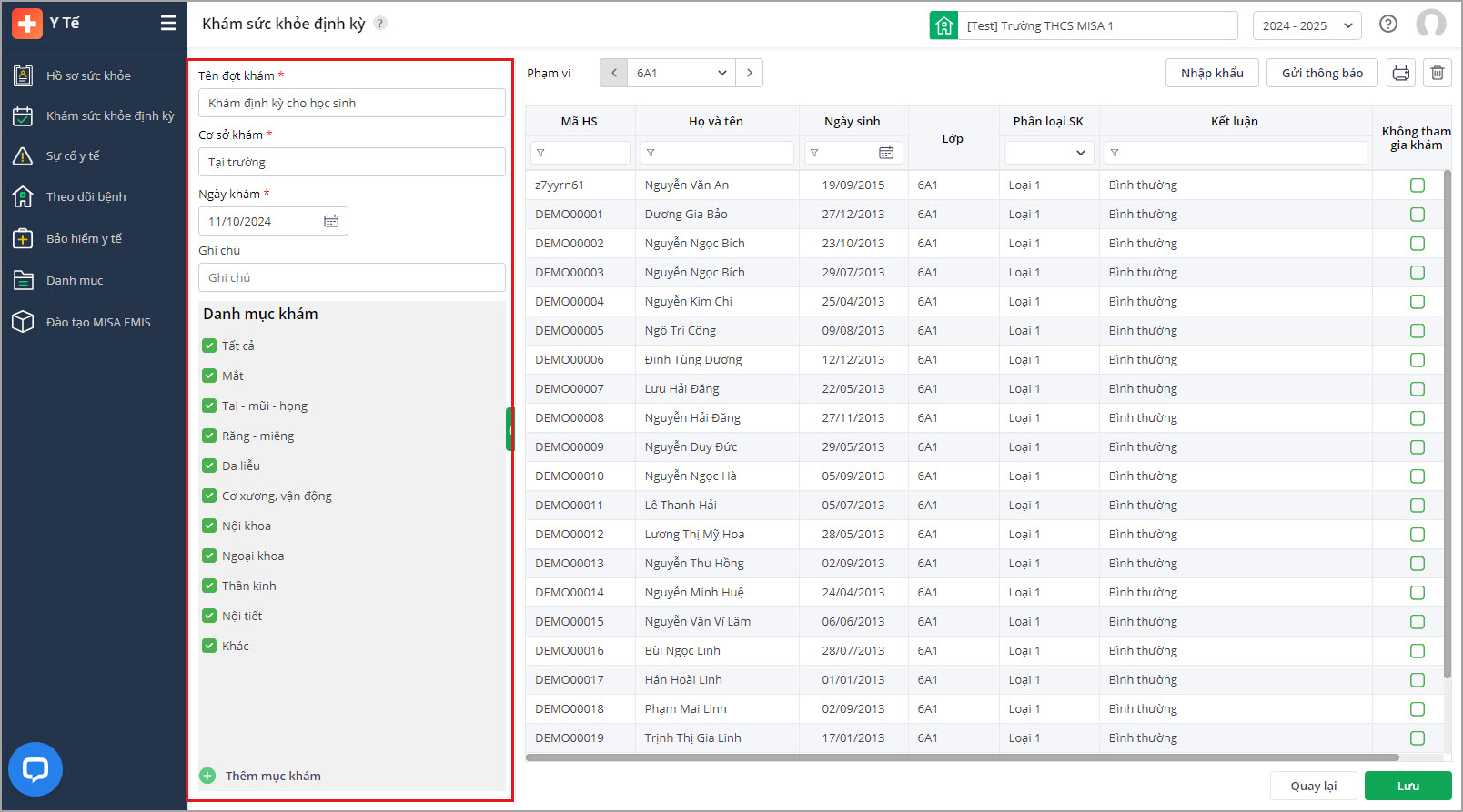The height and width of the screenshot is (812, 1463).
Task: Open the chat support bubble
Action: (35, 769)
